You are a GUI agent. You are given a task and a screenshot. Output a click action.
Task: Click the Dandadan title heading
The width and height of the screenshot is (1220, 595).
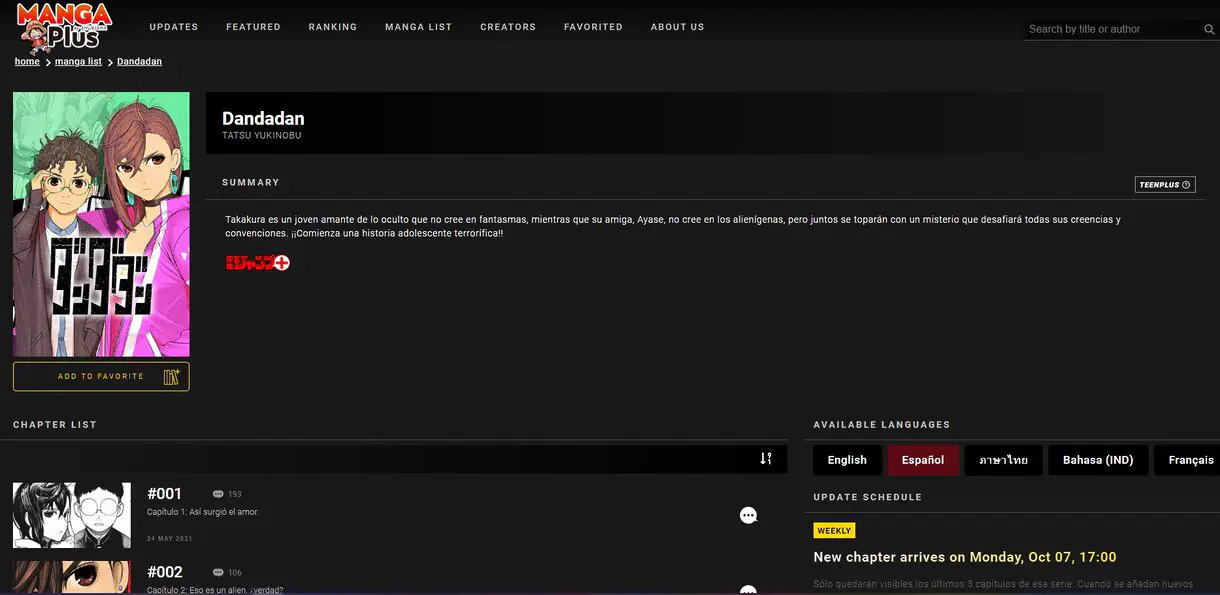[x=263, y=118]
